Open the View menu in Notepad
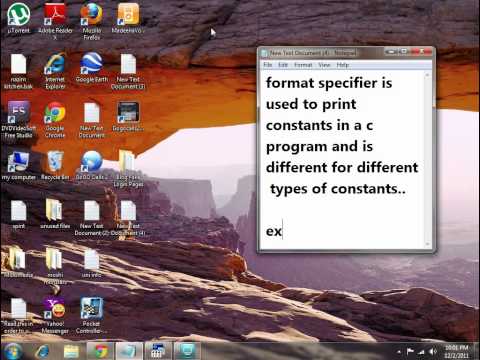 324,65
